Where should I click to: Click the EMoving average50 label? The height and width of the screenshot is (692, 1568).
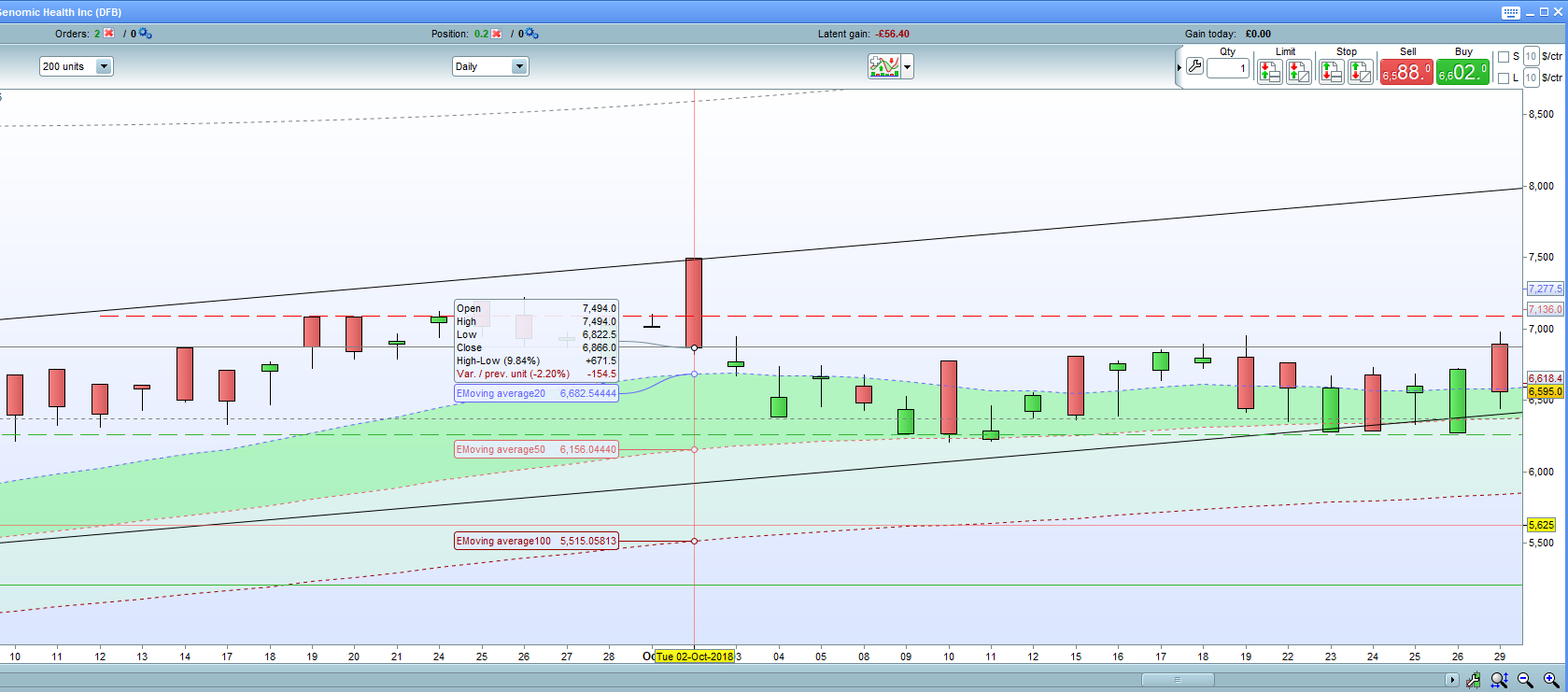536,449
